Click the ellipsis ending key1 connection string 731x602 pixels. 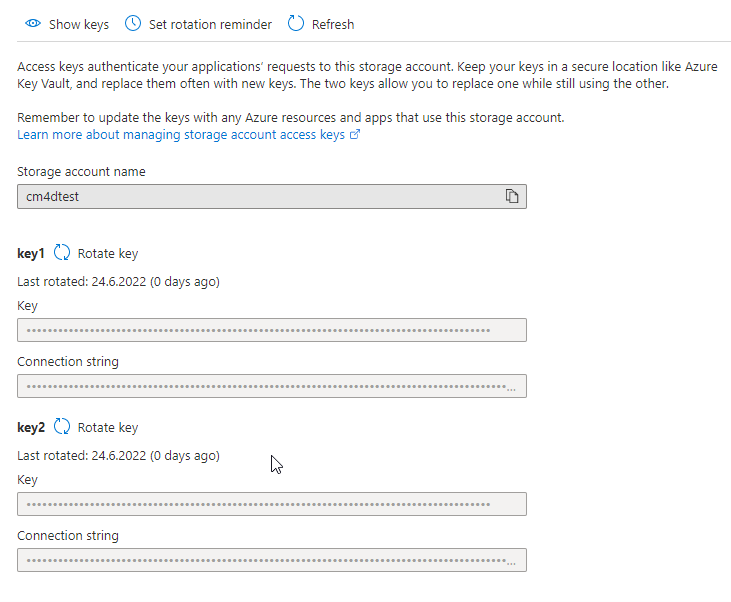(512, 388)
